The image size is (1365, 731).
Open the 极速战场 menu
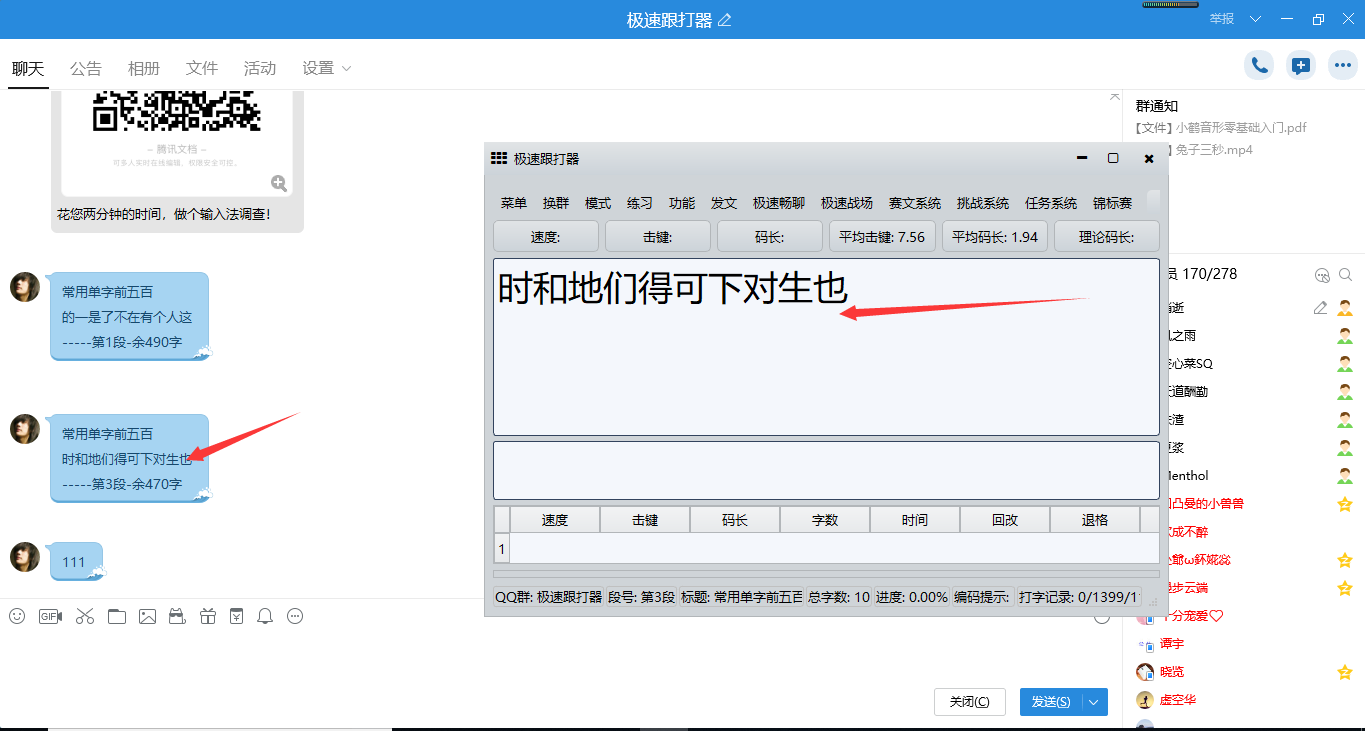click(x=847, y=203)
